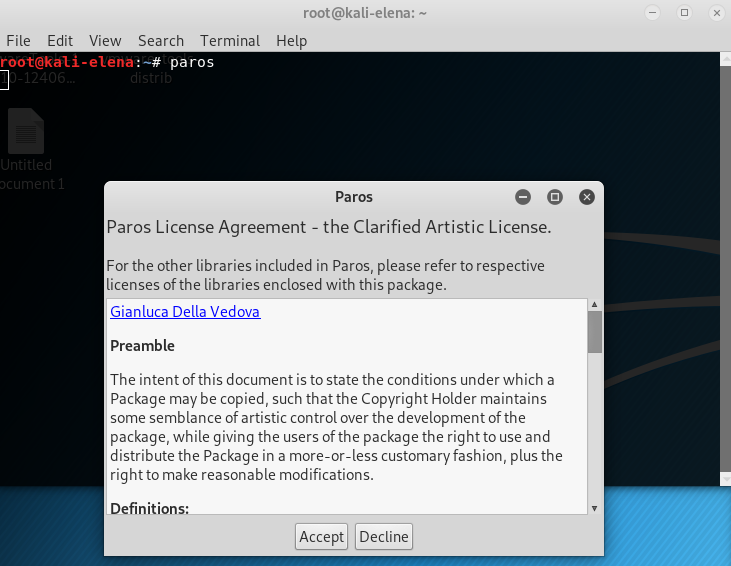This screenshot has height=566, width=731.
Task: Click the Preamble heading in license
Action: (142, 346)
